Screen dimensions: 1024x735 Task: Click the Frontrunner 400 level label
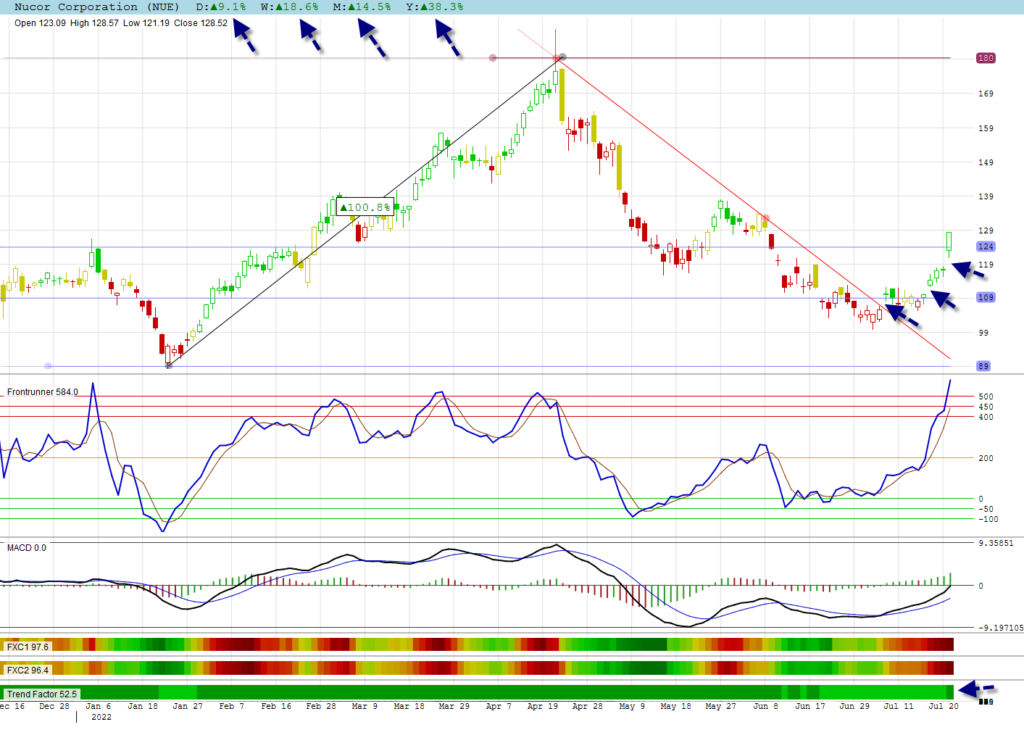(x=985, y=417)
